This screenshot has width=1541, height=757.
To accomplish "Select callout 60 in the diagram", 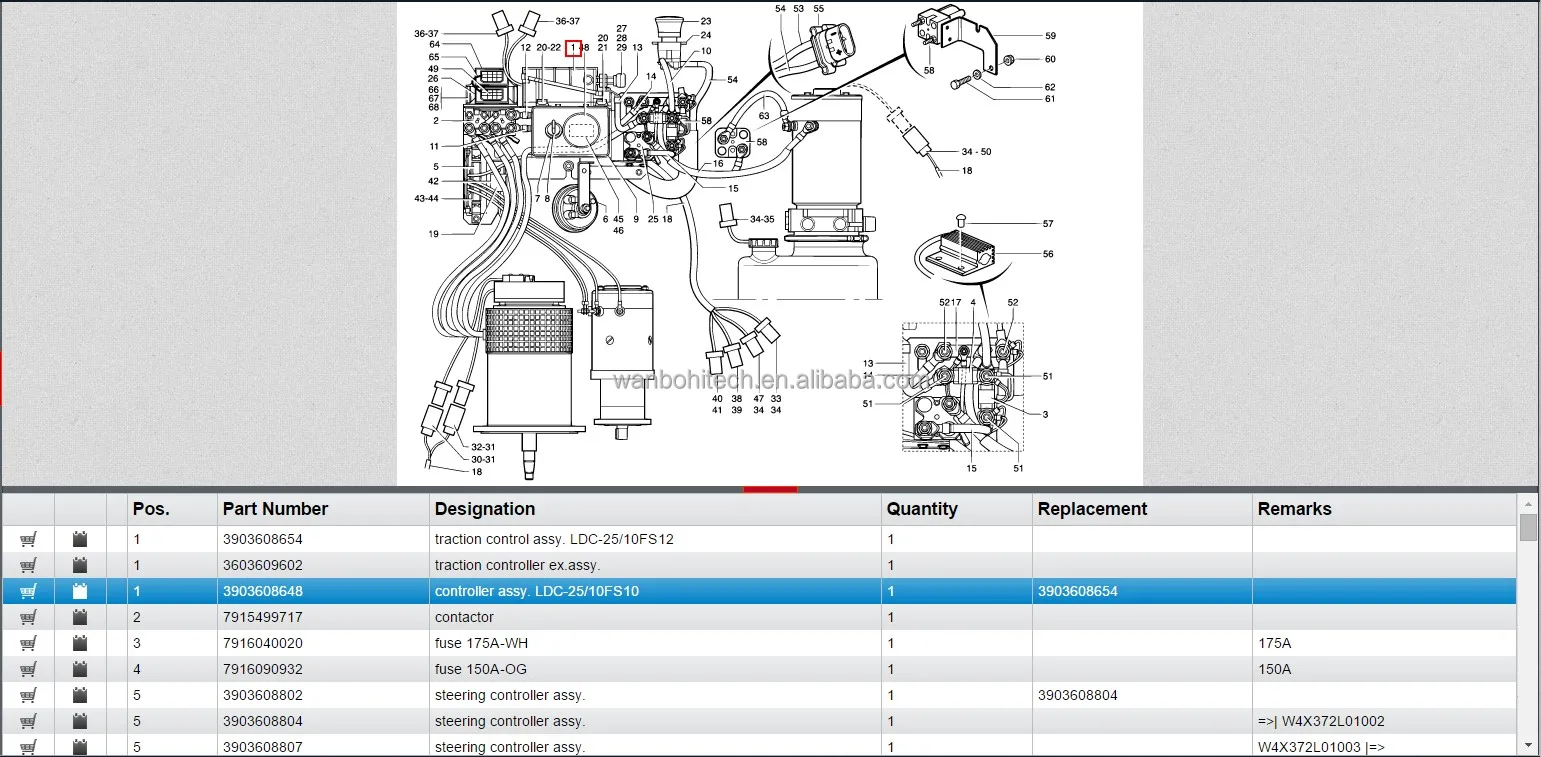I will tap(1050, 59).
